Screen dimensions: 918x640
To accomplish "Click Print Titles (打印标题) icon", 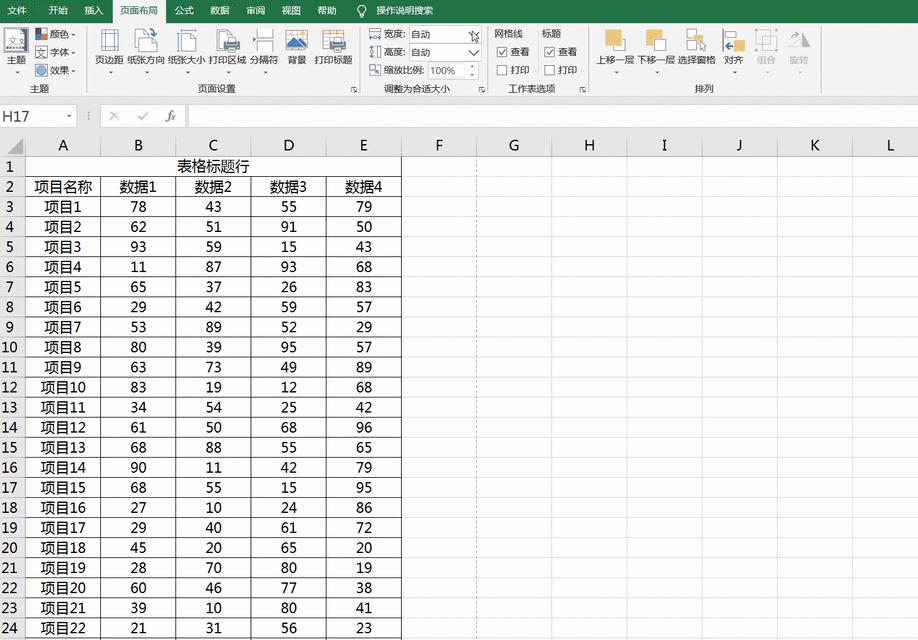I will (x=333, y=41).
